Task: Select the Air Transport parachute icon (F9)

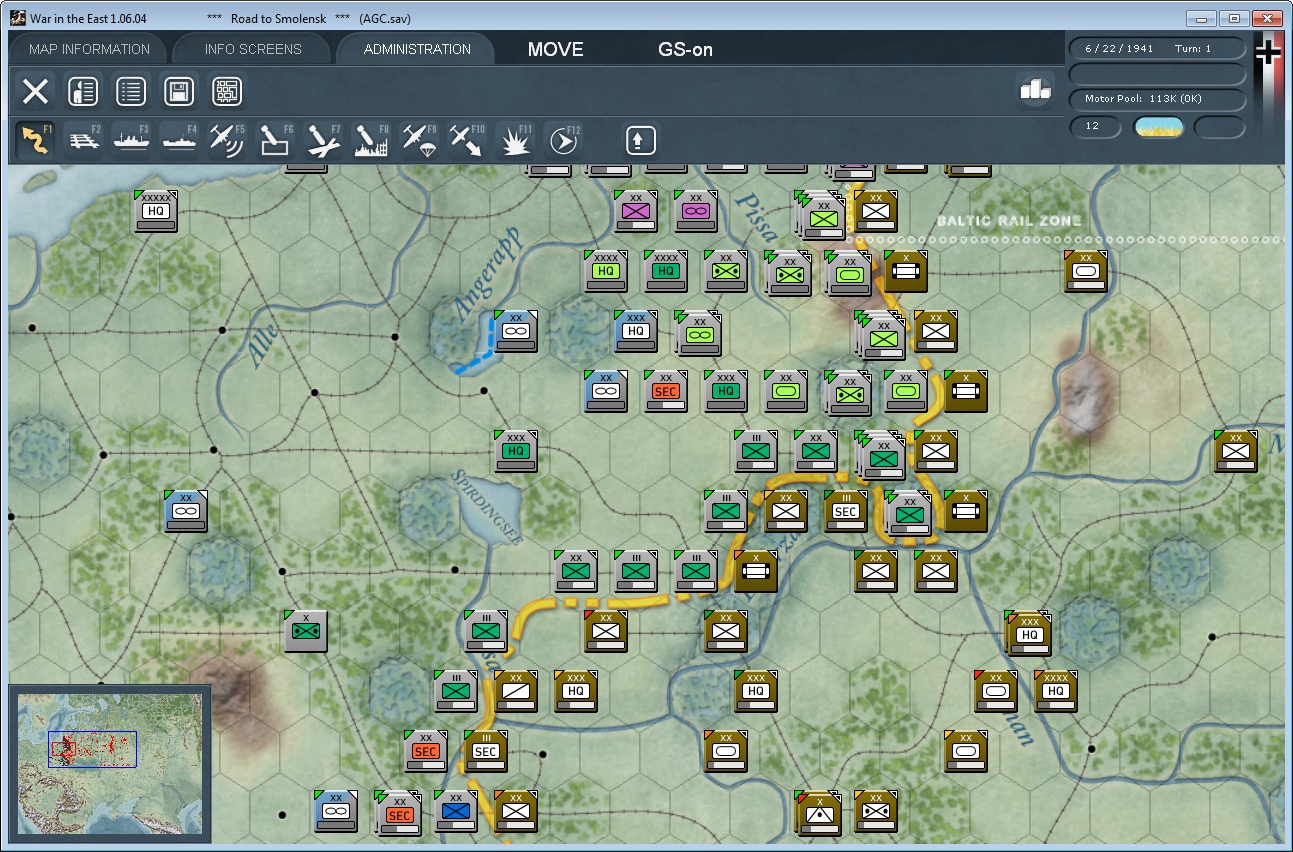Action: pos(419,140)
